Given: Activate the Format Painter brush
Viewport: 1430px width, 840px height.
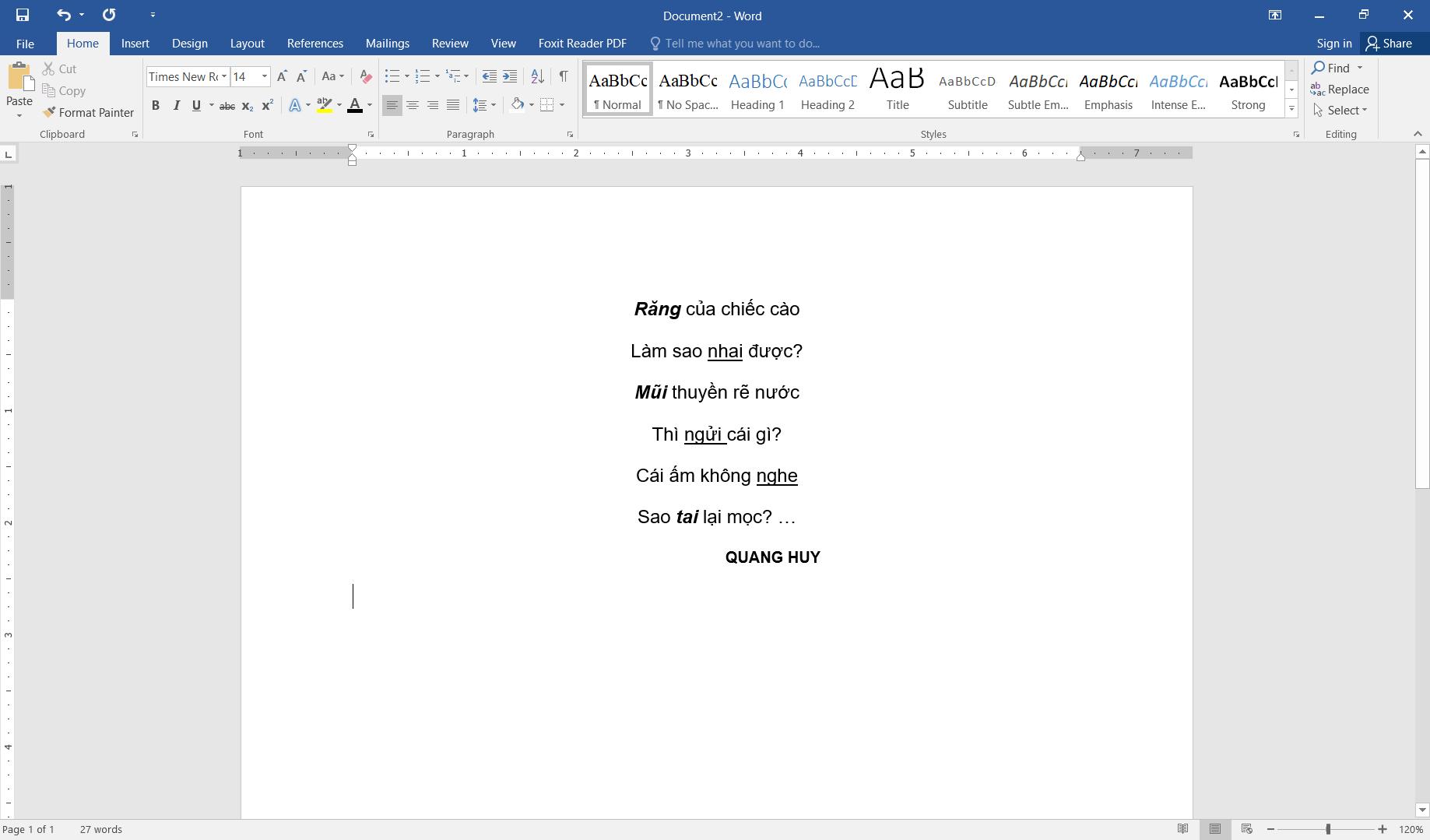Looking at the screenshot, I should 89,113.
